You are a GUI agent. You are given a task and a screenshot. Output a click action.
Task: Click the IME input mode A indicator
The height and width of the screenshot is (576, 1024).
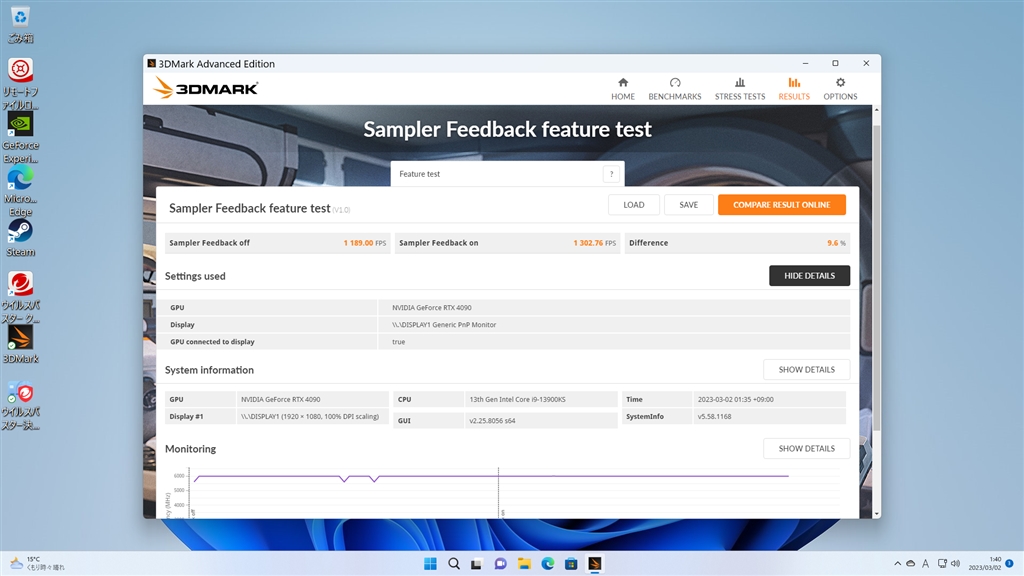click(925, 564)
